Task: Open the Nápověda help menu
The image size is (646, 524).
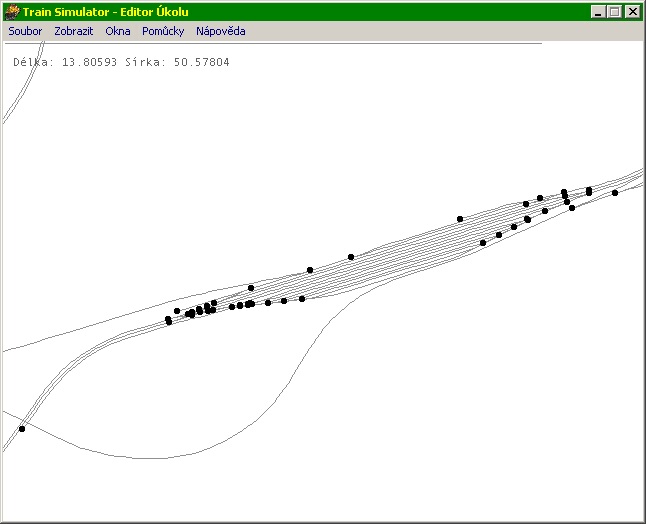Action: pos(220,31)
